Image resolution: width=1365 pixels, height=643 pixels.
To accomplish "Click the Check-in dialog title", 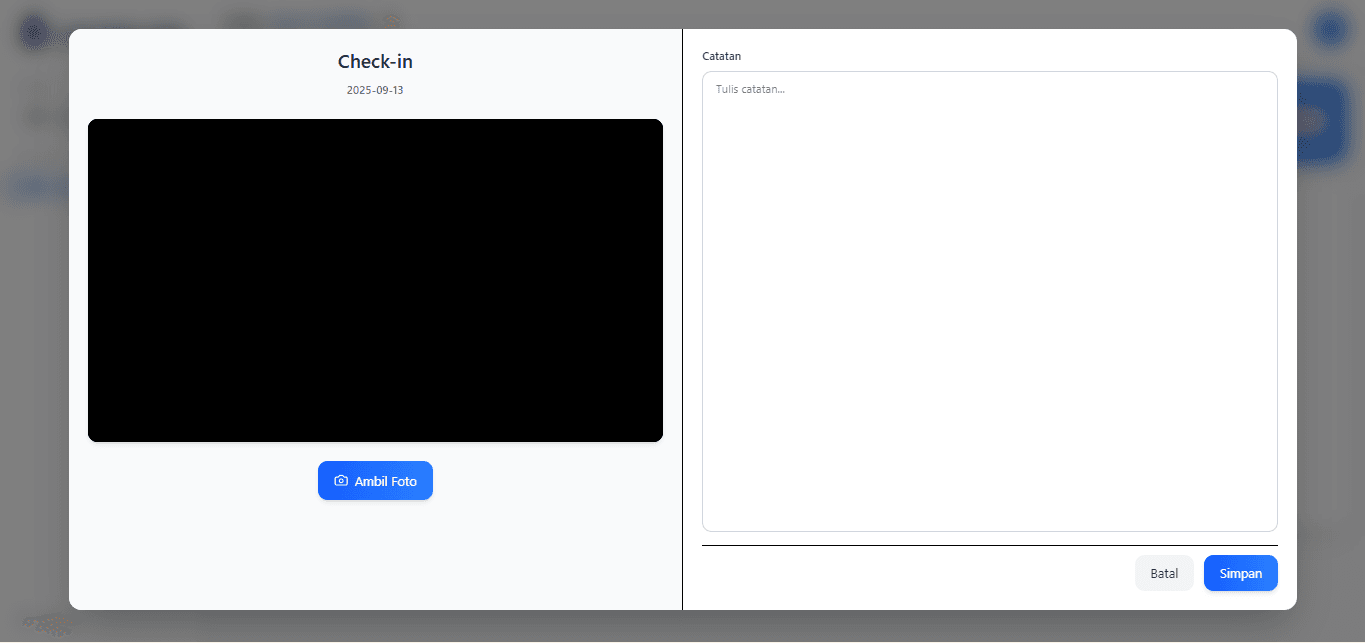I will point(374,61).
